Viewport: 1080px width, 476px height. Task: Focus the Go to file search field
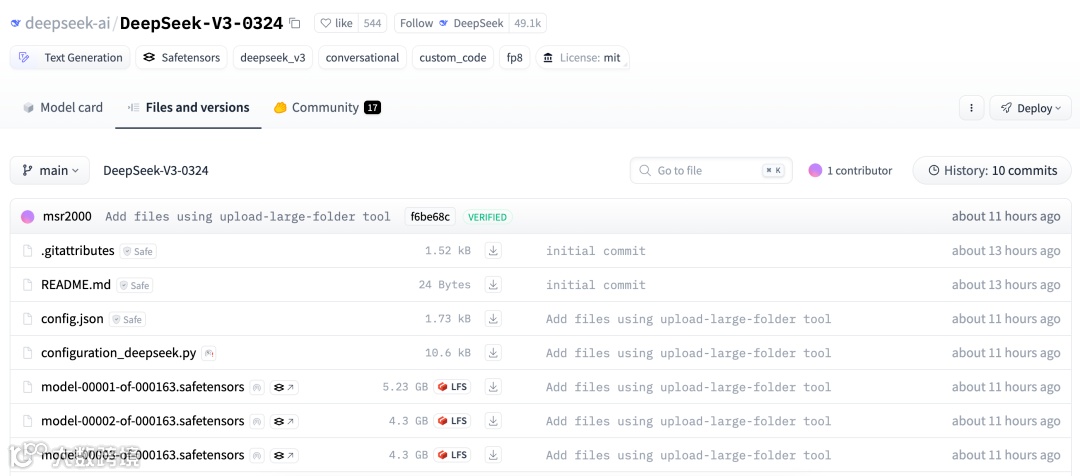pos(711,170)
